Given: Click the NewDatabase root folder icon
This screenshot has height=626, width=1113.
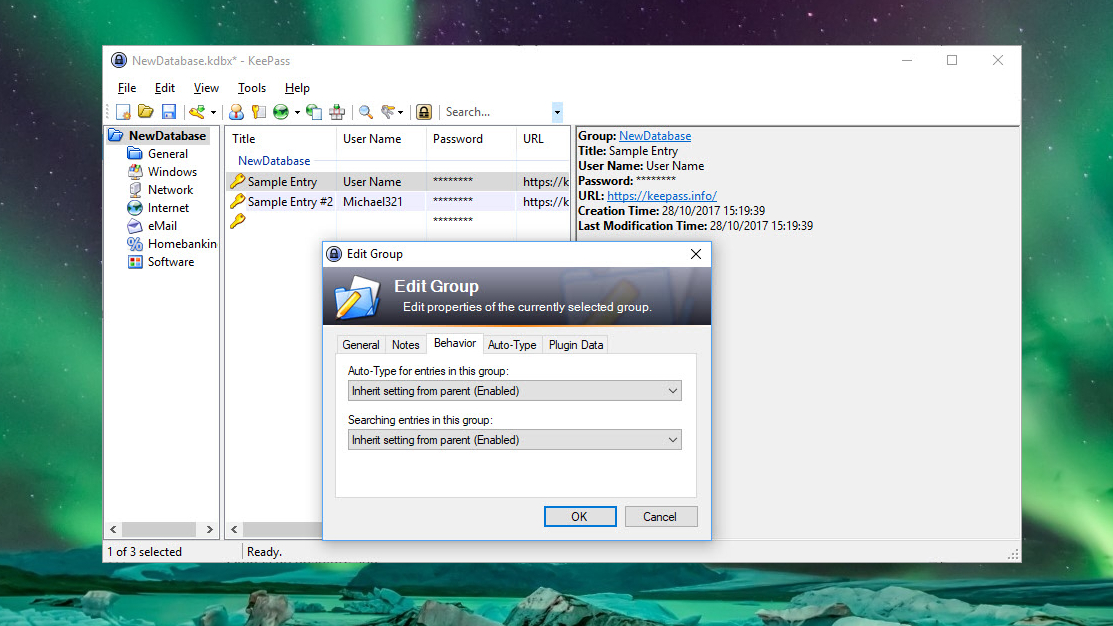Looking at the screenshot, I should 116,135.
